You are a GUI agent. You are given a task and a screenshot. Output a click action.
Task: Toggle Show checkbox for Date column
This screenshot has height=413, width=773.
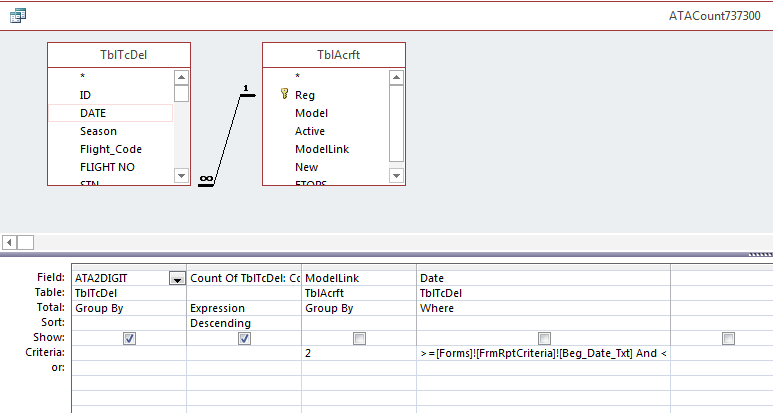[544, 338]
